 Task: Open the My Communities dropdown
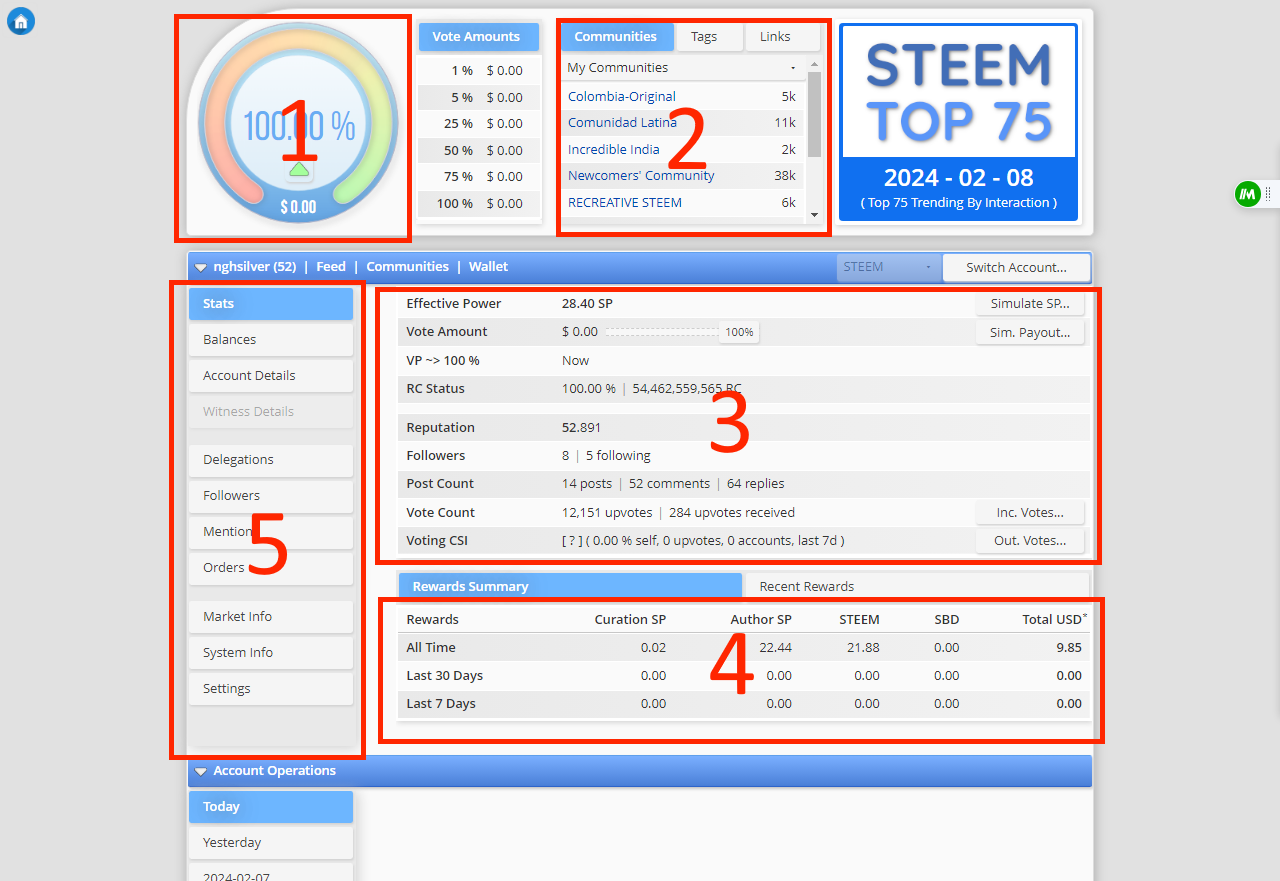click(x=682, y=68)
